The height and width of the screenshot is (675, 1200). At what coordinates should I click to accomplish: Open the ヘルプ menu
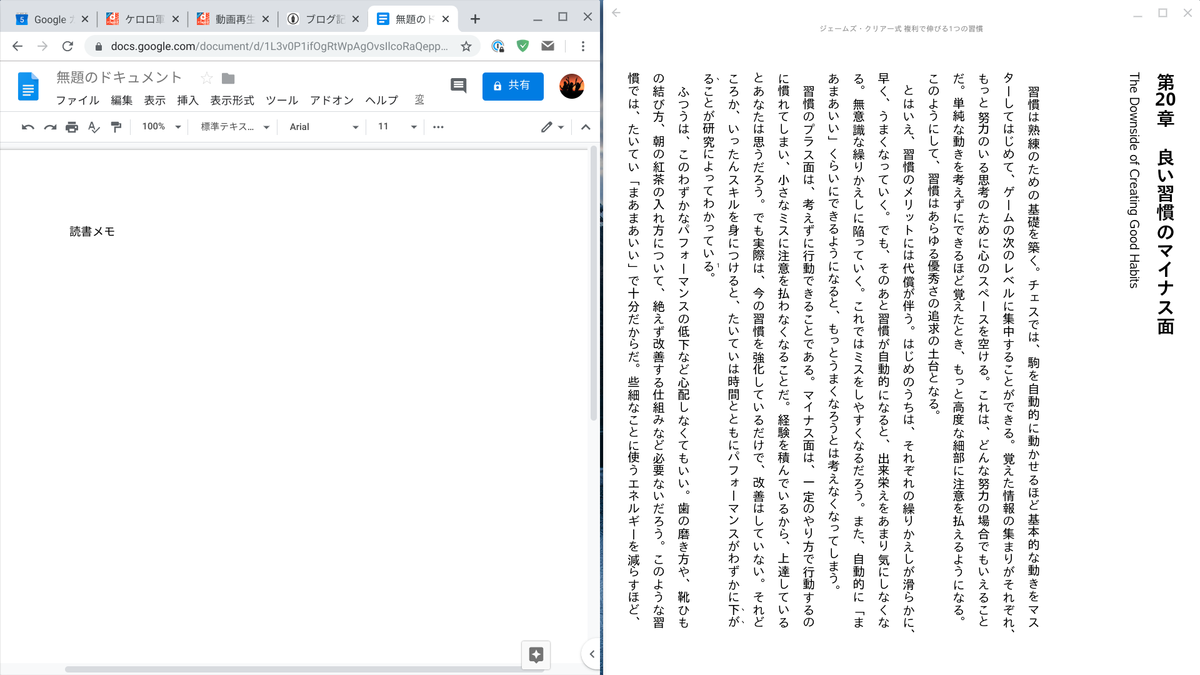click(381, 100)
